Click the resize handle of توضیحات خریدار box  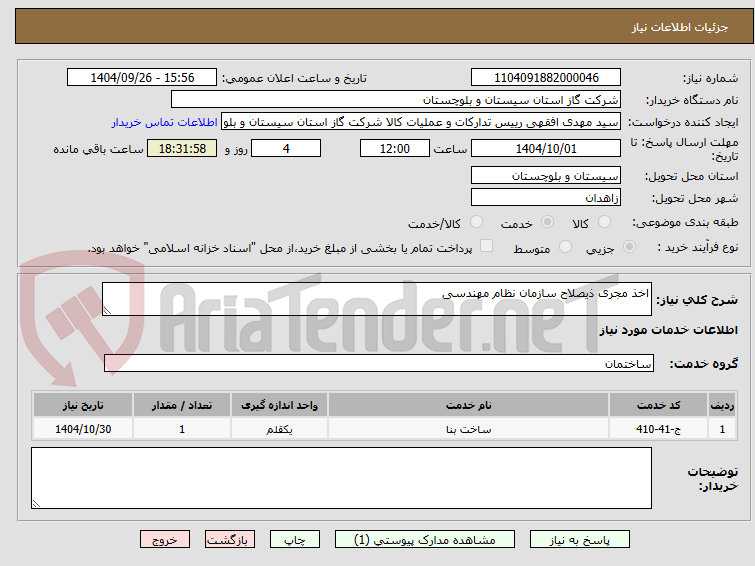coord(36,504)
